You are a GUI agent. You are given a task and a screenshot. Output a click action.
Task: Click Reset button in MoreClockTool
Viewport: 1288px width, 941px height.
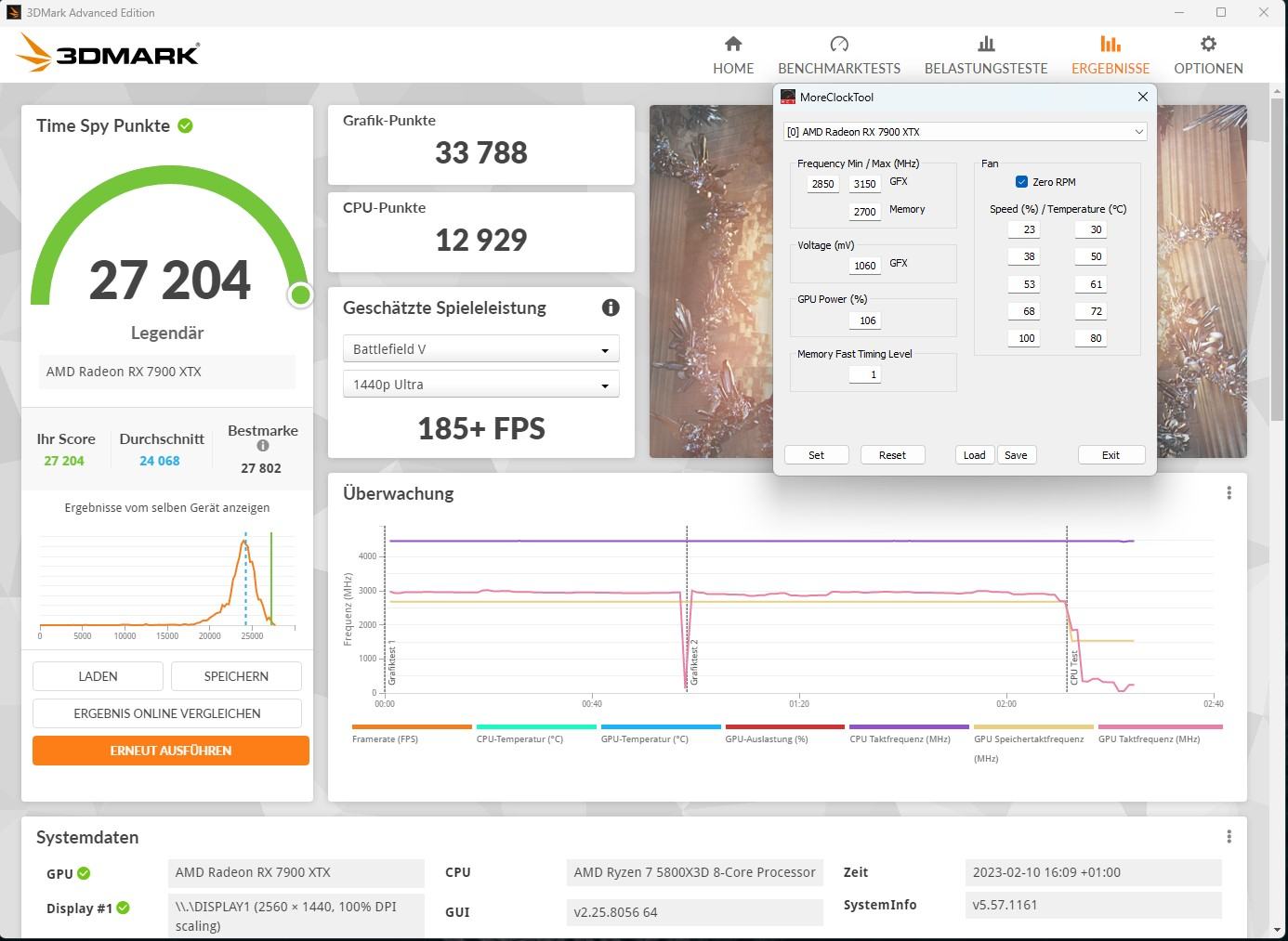click(892, 455)
